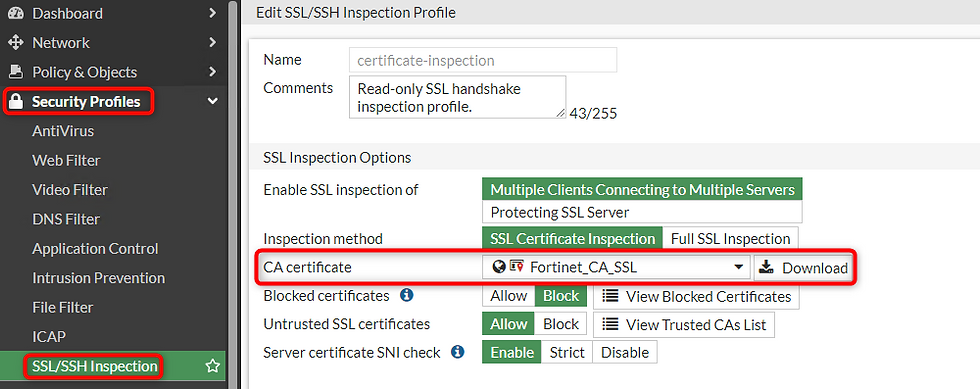
Task: Open File Filter in sidebar
Action: 62,307
